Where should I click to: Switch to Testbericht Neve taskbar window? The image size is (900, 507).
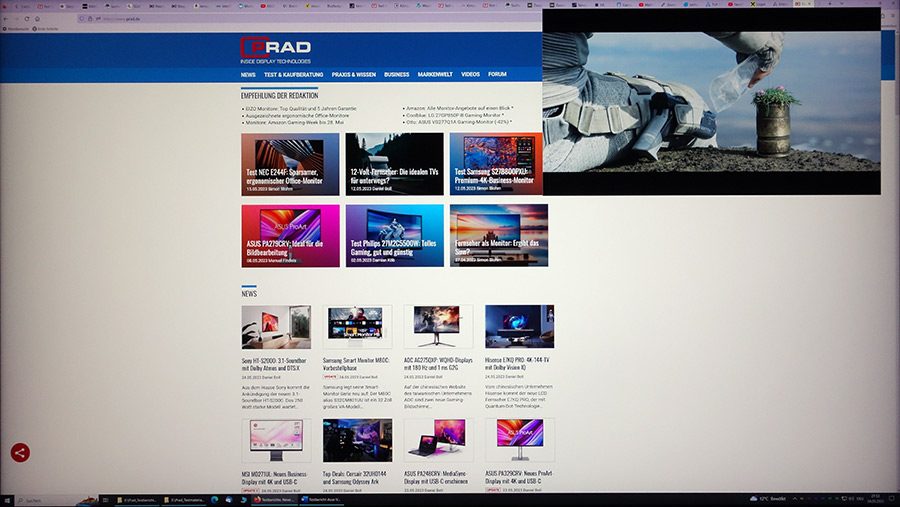274,500
